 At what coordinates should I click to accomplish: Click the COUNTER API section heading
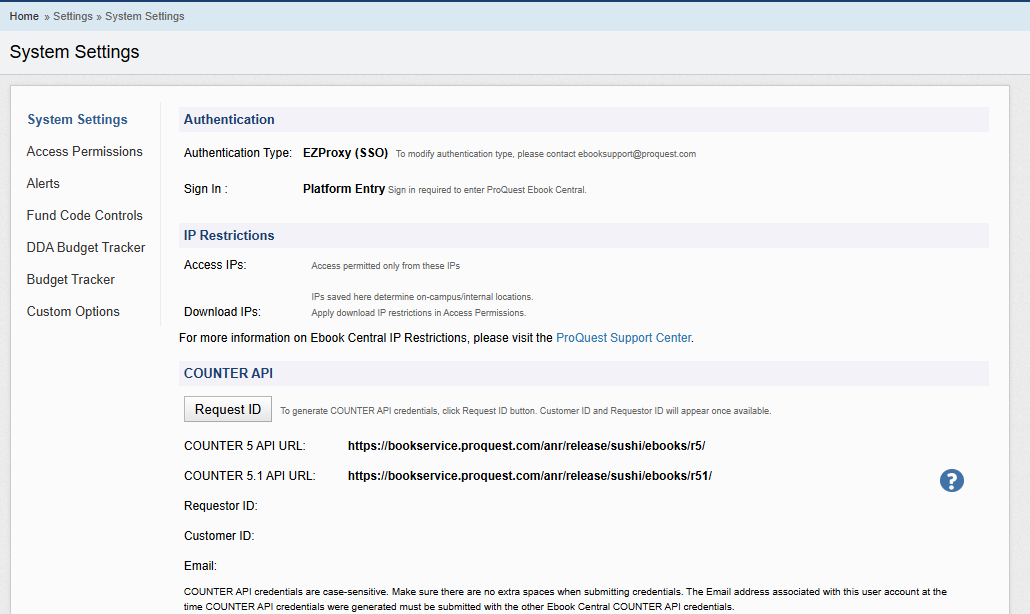click(x=228, y=373)
